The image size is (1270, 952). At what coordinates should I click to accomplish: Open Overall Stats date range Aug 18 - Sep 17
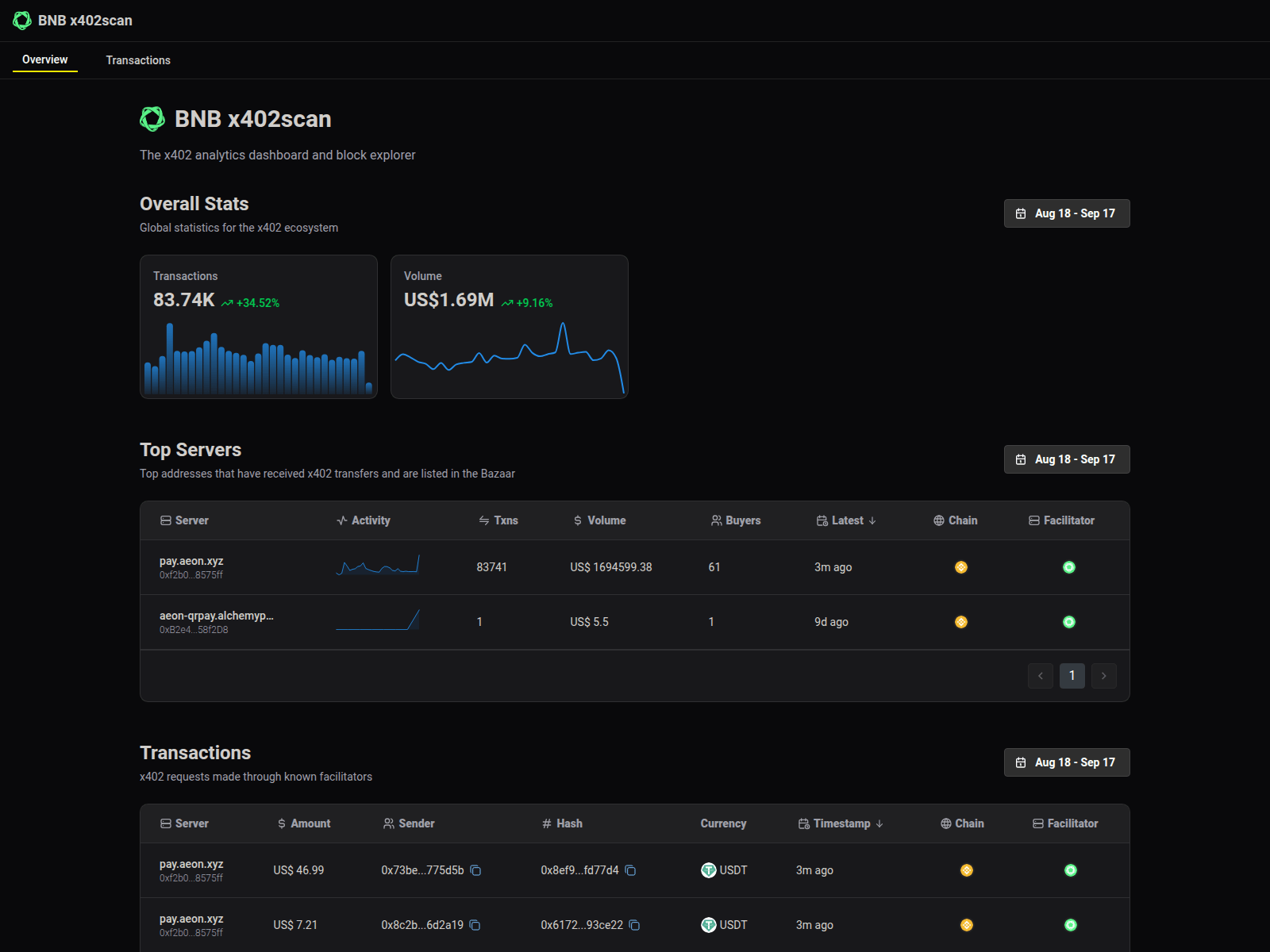coord(1067,213)
